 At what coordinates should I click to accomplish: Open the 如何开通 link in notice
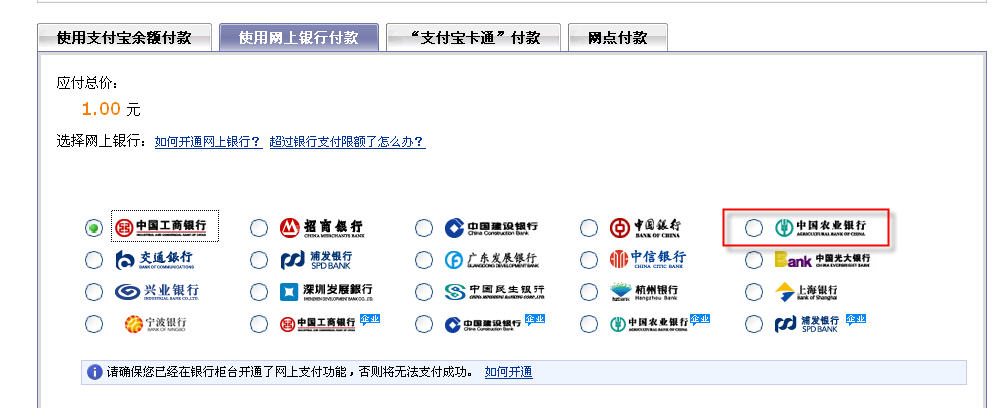[509, 372]
